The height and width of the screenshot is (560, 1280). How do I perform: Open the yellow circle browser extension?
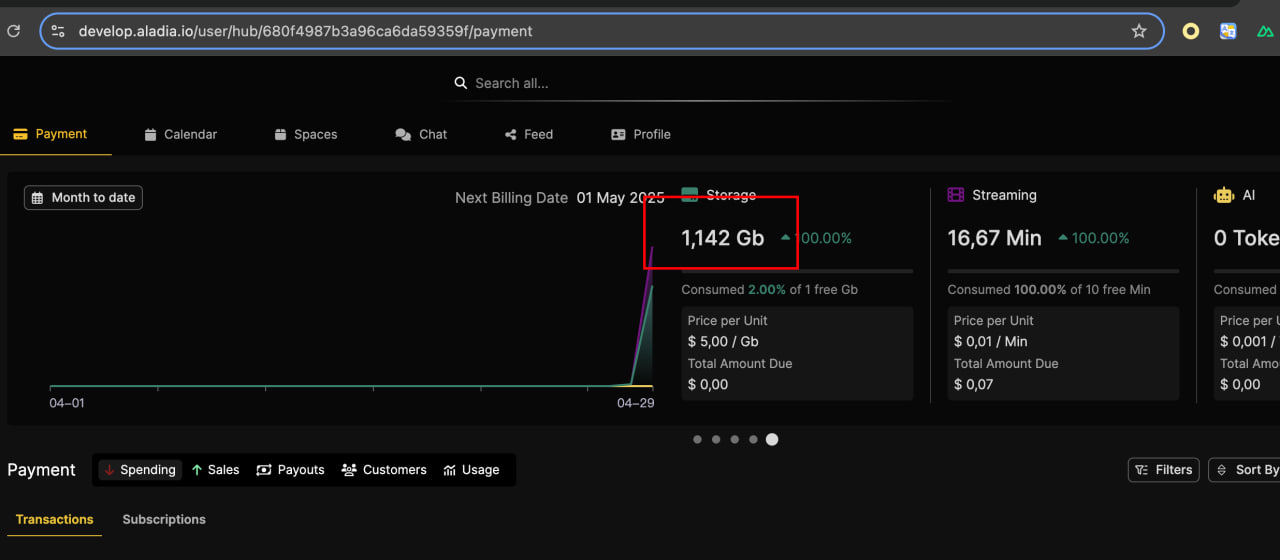tap(1190, 31)
